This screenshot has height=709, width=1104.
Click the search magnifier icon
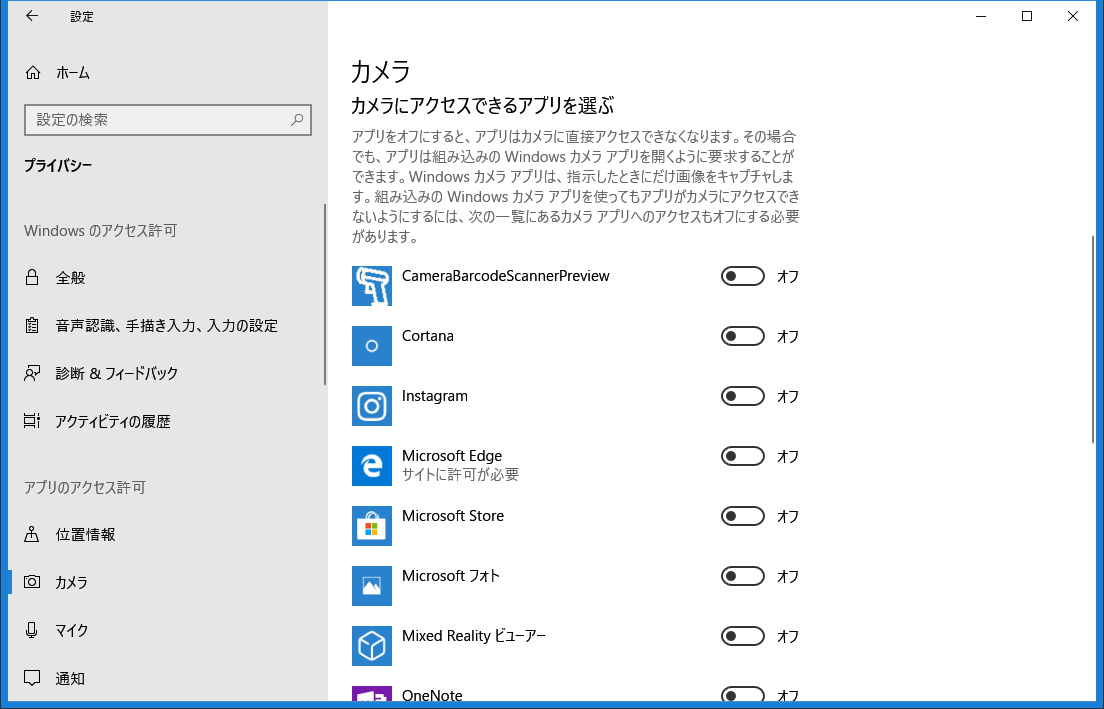297,120
